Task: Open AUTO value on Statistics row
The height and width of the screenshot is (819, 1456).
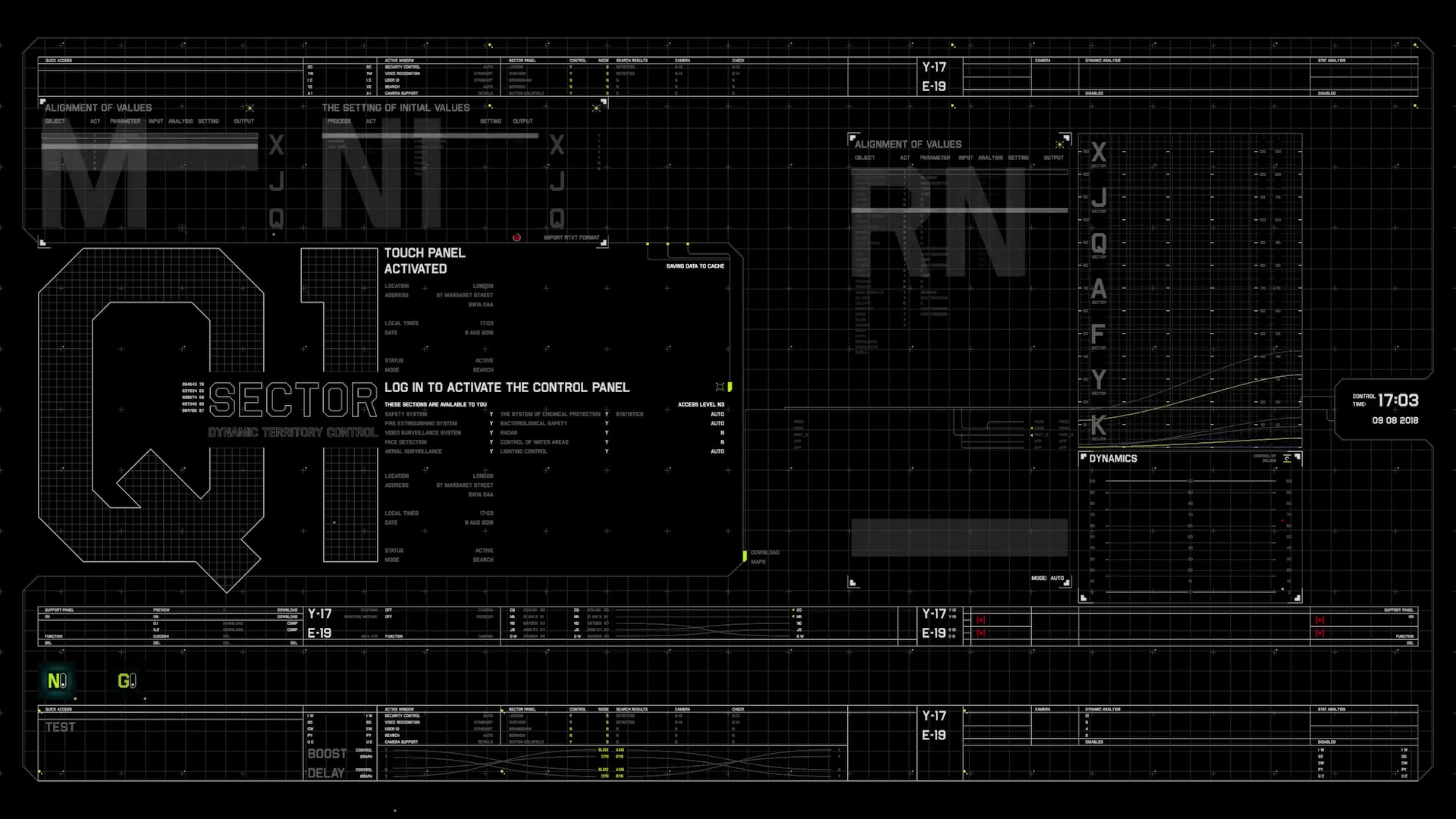Action: [x=717, y=414]
